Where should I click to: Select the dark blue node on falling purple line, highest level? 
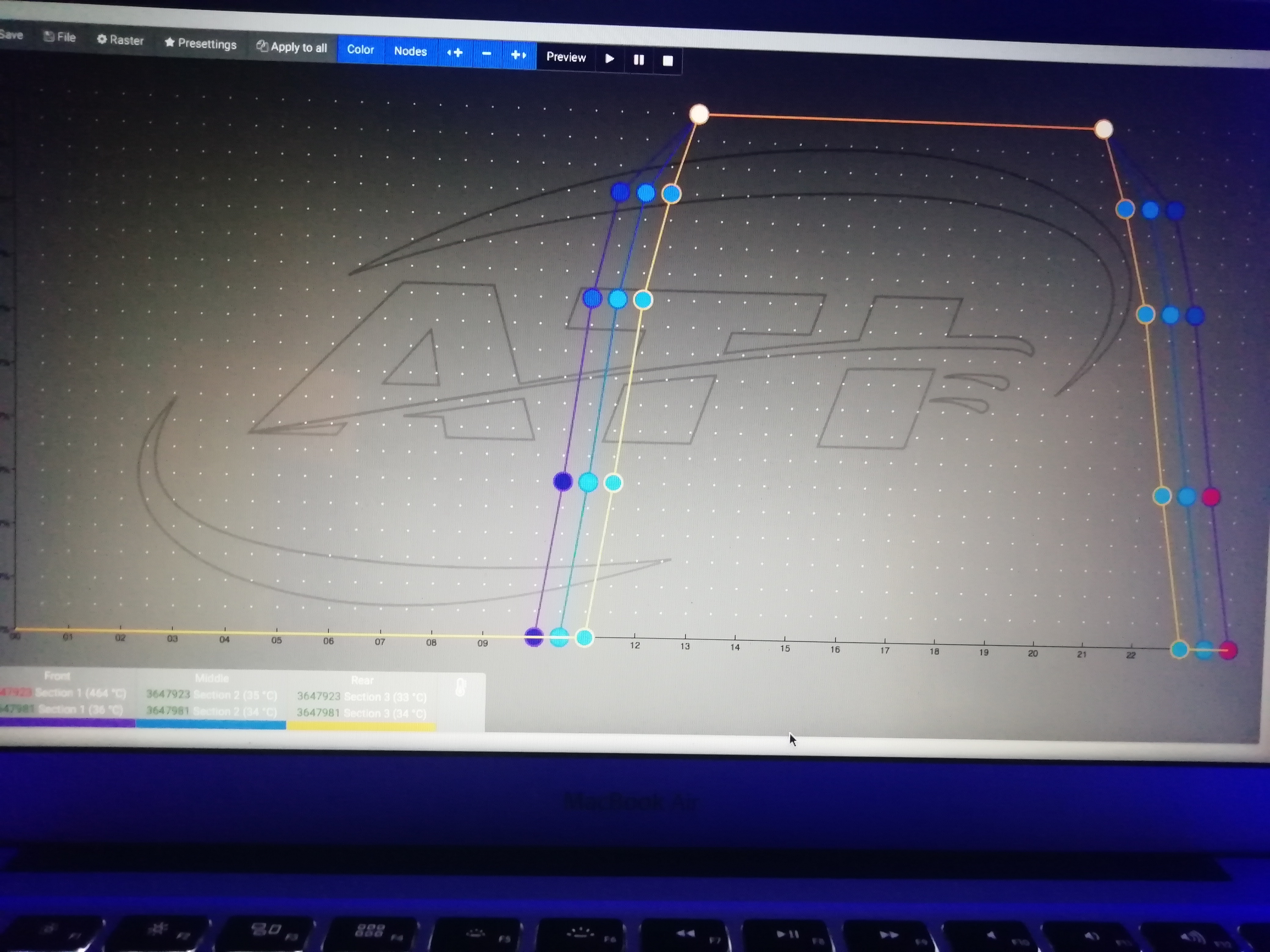[x=1175, y=211]
